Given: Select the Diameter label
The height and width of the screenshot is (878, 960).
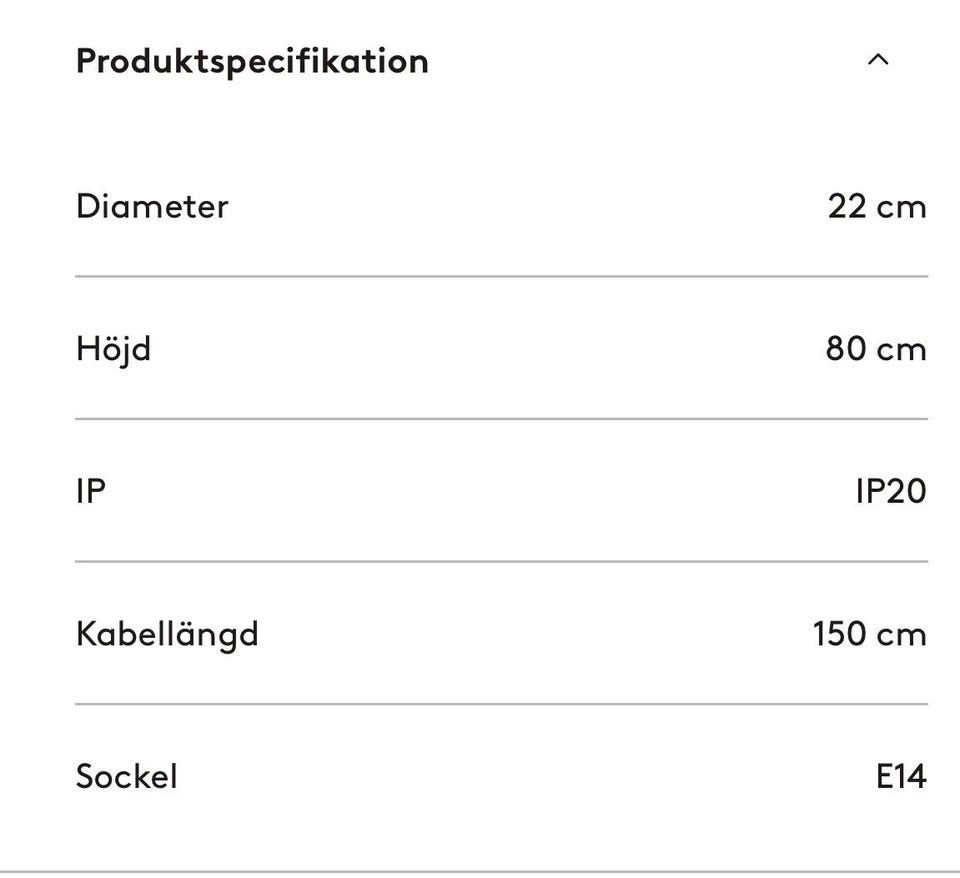Looking at the screenshot, I should coord(152,206).
